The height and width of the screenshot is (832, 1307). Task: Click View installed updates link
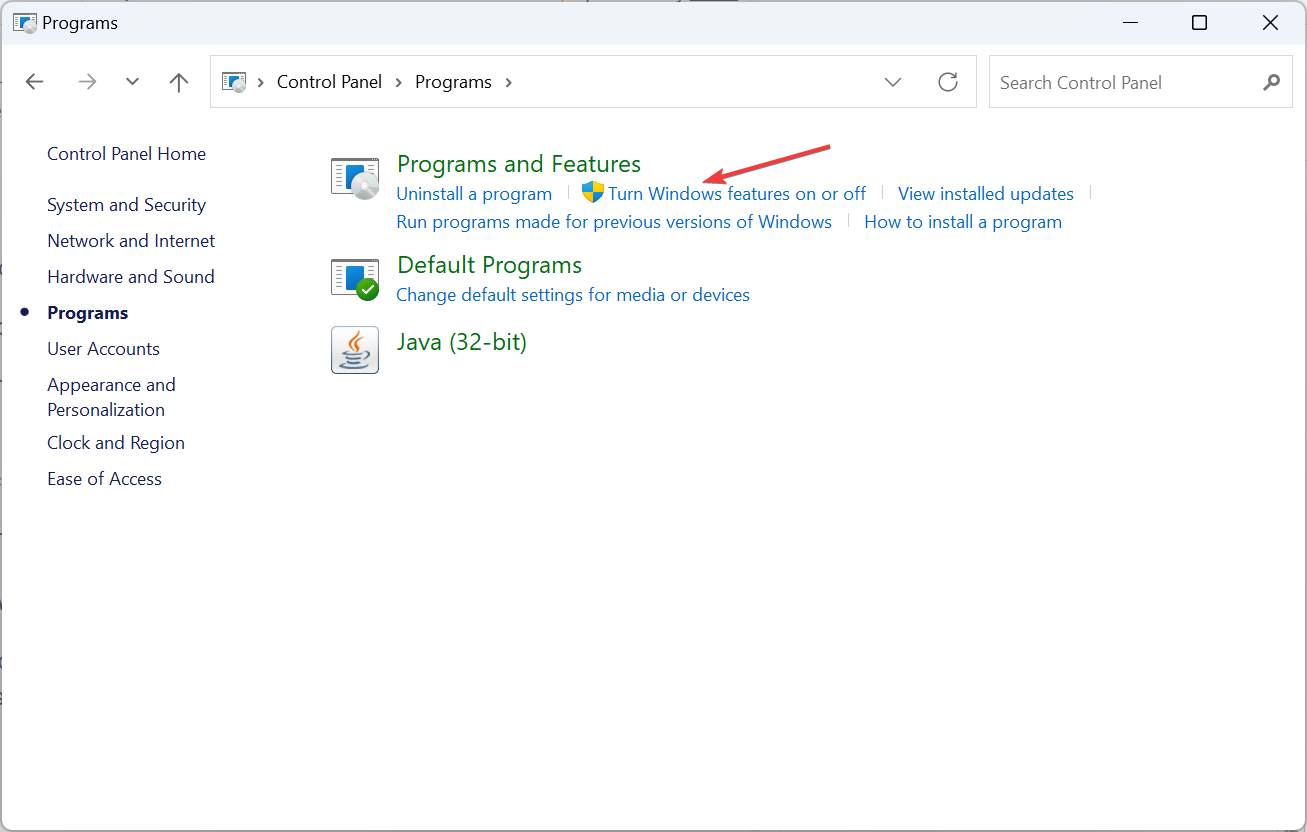pos(985,194)
